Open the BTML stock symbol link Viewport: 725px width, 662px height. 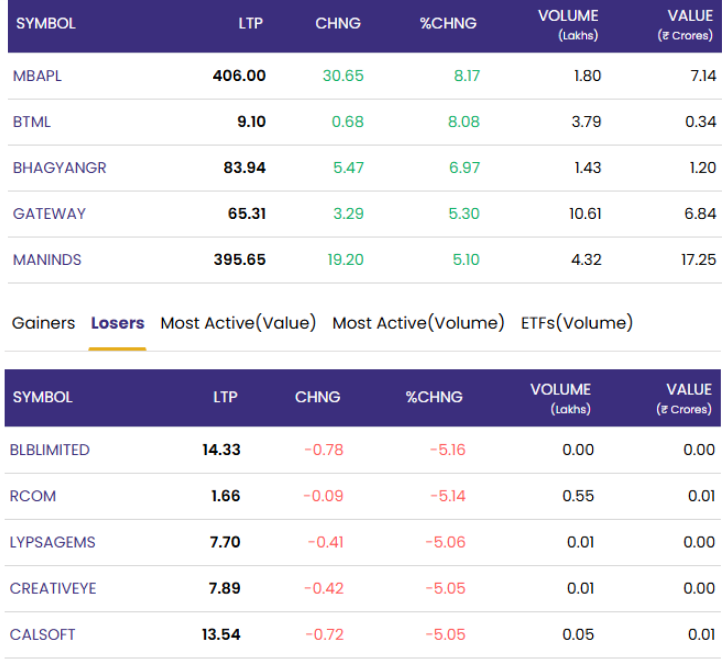point(31,122)
